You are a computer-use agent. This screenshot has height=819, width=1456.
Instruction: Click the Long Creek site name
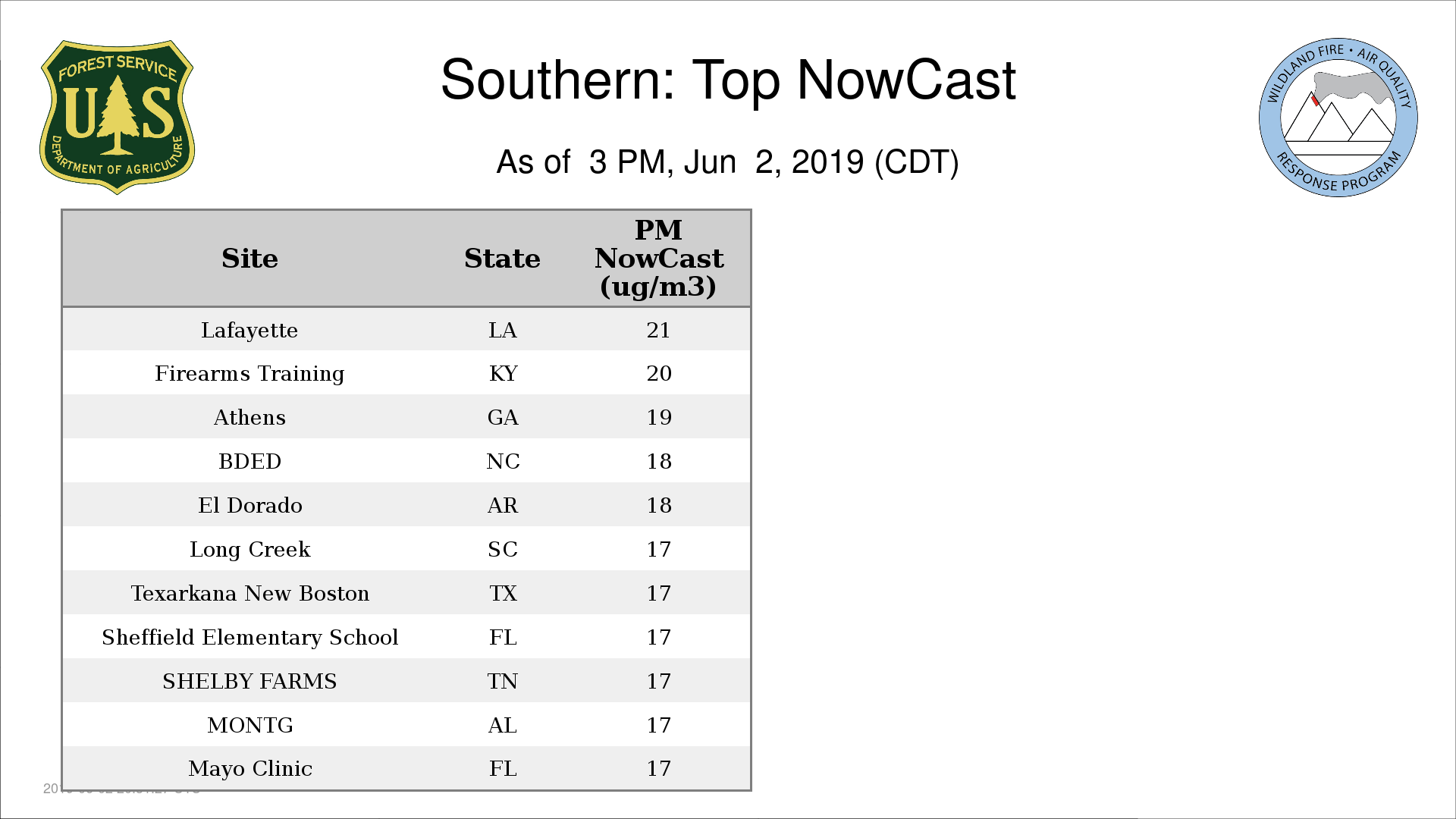[249, 550]
